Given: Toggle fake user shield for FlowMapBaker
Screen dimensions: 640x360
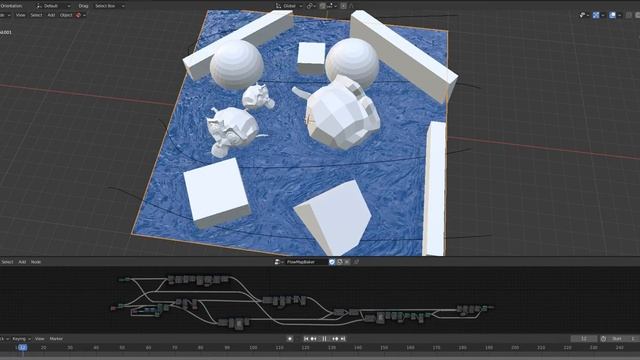Looking at the screenshot, I should (332, 262).
